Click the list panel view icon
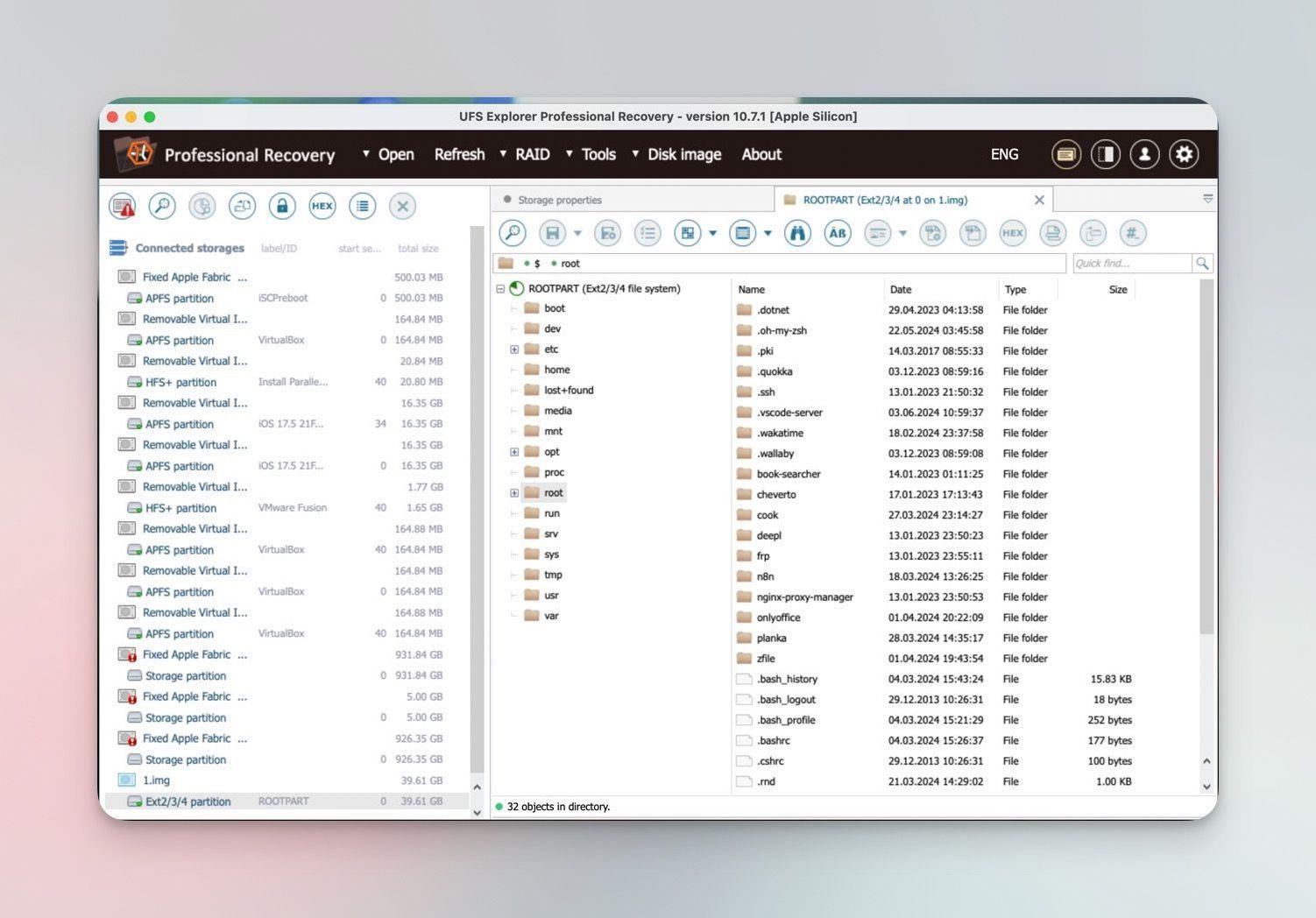The image size is (1316, 918). point(743,233)
